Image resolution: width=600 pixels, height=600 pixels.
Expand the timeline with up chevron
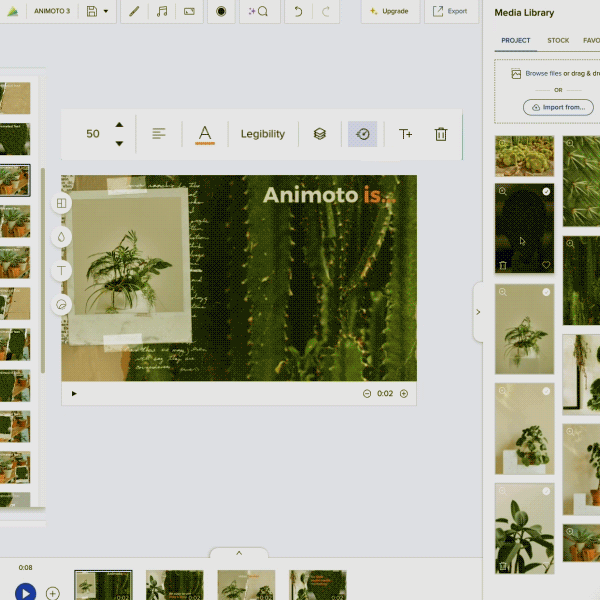click(x=239, y=553)
